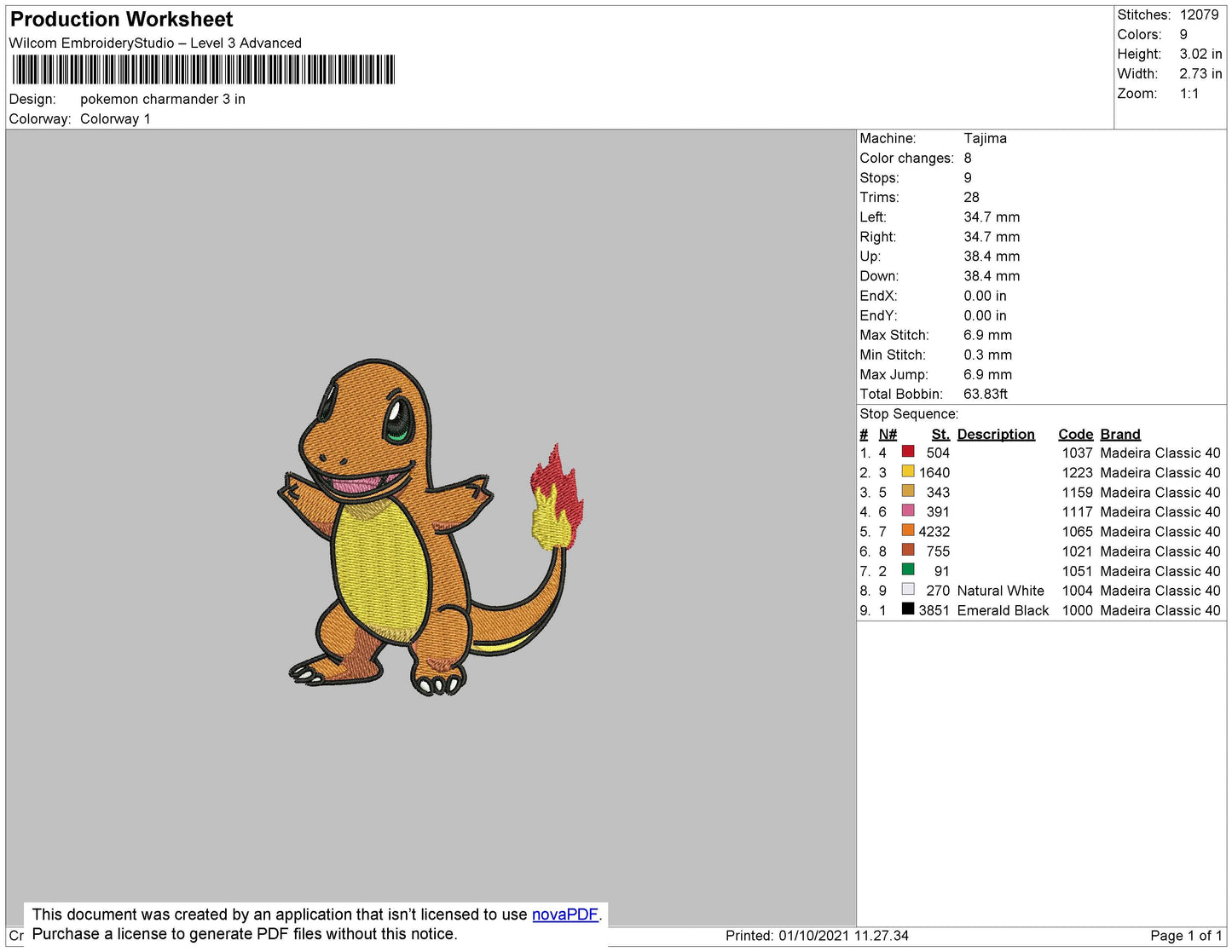1232x952 pixels.
Task: Click the Stitches value 12079
Action: pos(1199,15)
